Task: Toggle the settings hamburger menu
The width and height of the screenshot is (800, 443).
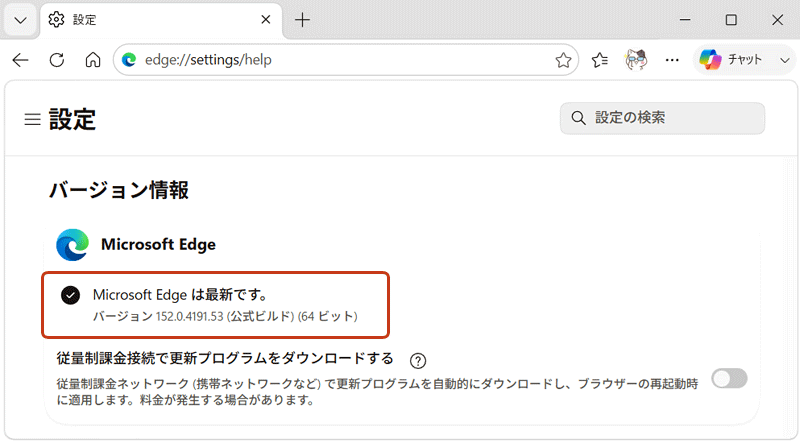Action: (x=33, y=119)
